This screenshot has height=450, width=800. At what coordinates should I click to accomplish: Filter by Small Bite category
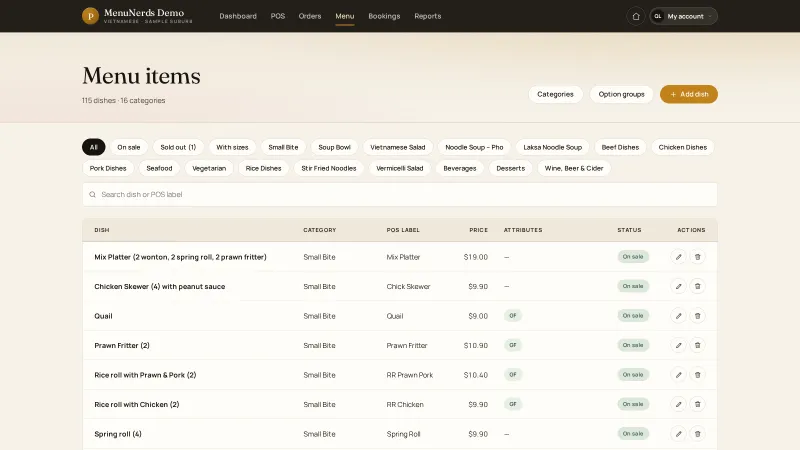pyautogui.click(x=283, y=147)
